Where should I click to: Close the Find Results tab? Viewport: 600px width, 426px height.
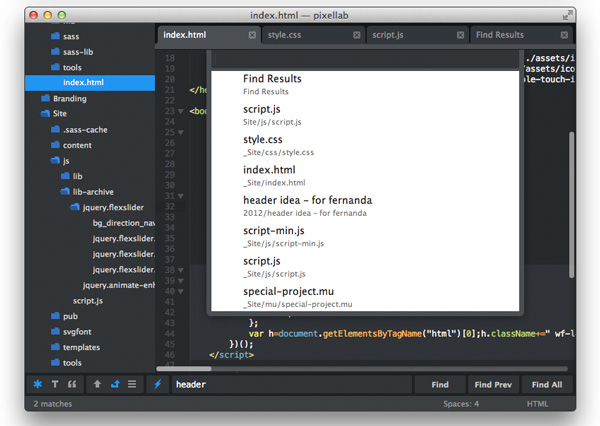[564, 35]
